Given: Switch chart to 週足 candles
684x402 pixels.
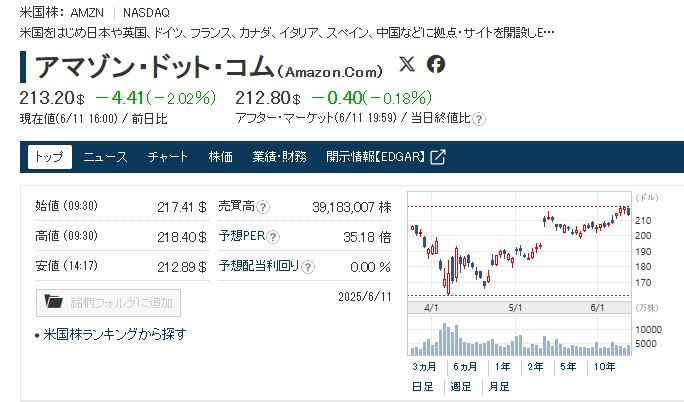Looking at the screenshot, I should (x=461, y=387).
